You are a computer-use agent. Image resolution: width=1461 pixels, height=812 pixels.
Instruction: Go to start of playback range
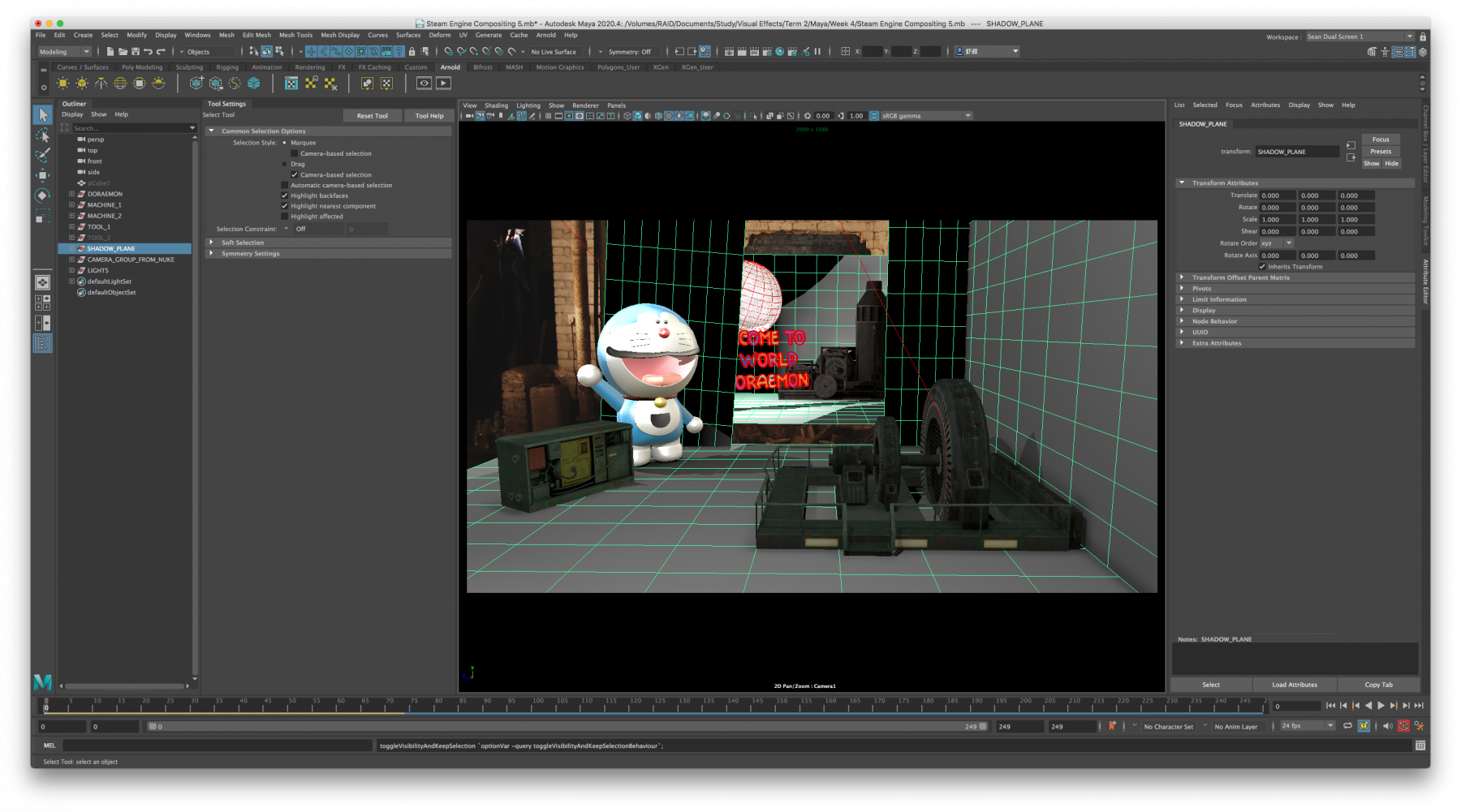click(1330, 706)
